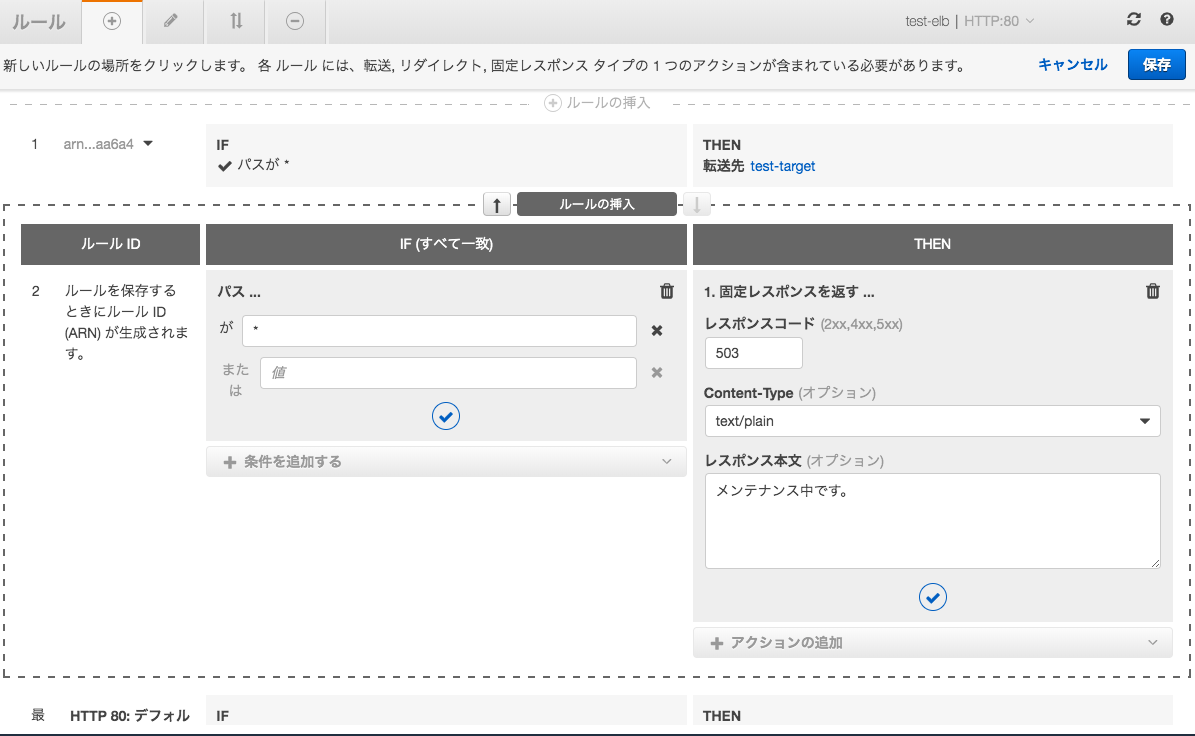Click the キャンセル link
The image size is (1195, 736).
pyautogui.click(x=1072, y=65)
